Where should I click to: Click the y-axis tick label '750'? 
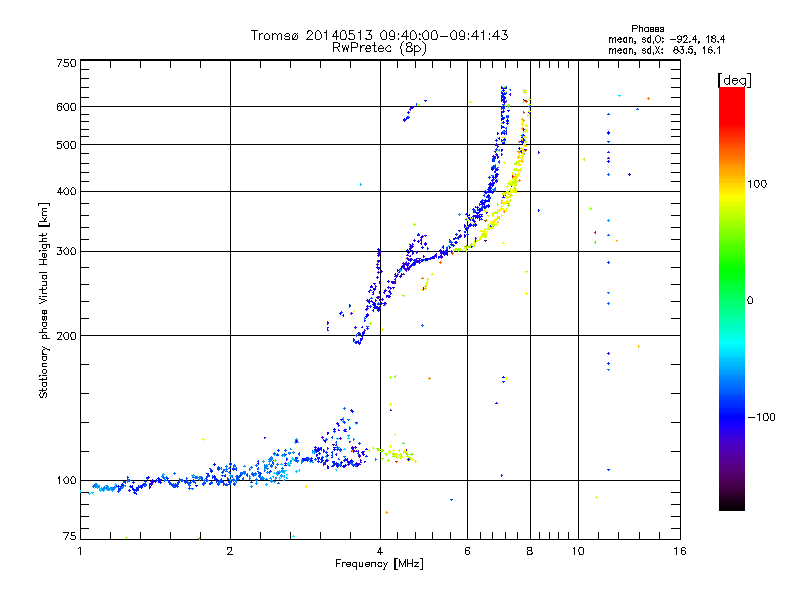[66, 63]
